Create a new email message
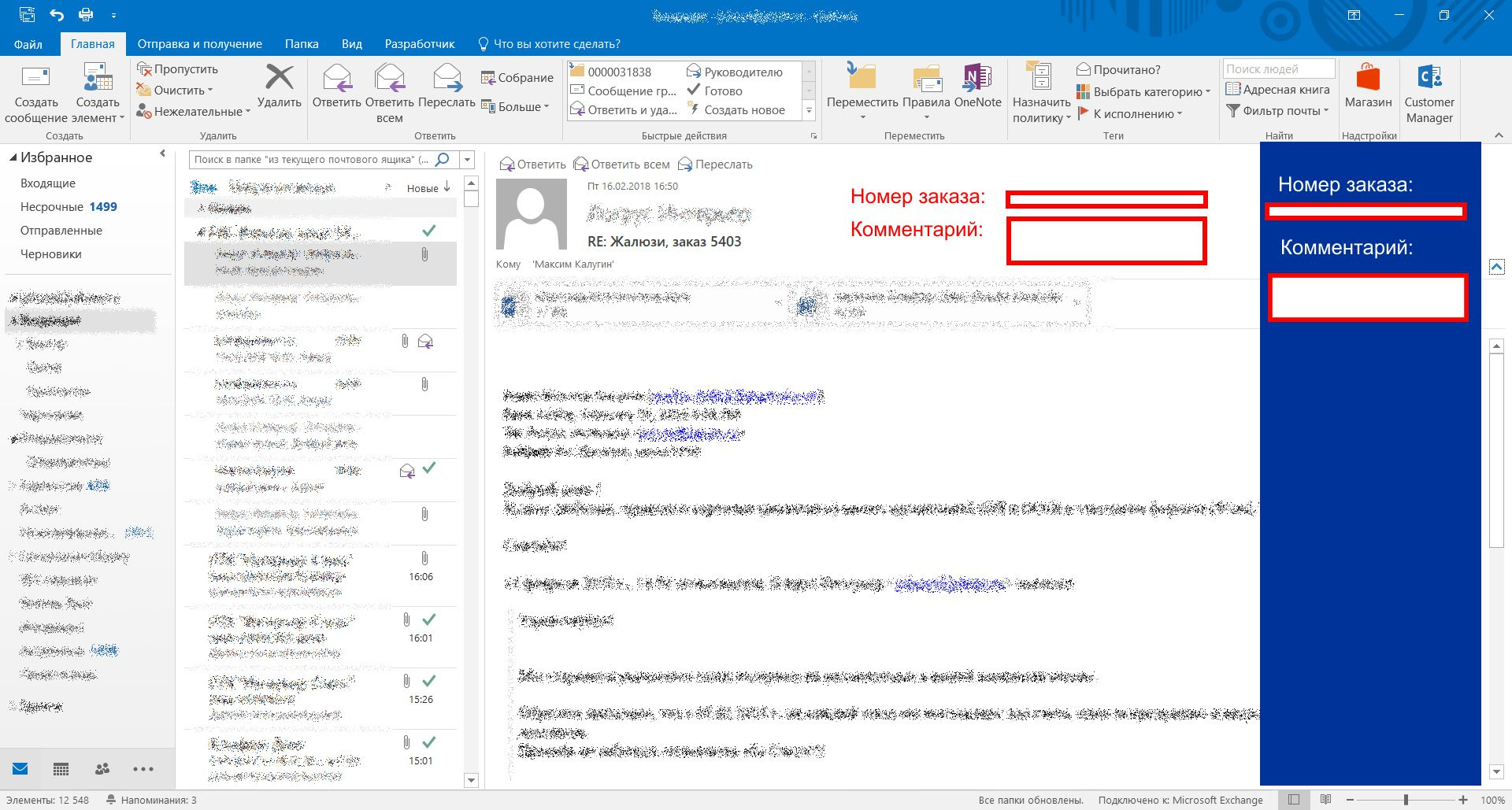The width and height of the screenshot is (1512, 810). point(36,94)
